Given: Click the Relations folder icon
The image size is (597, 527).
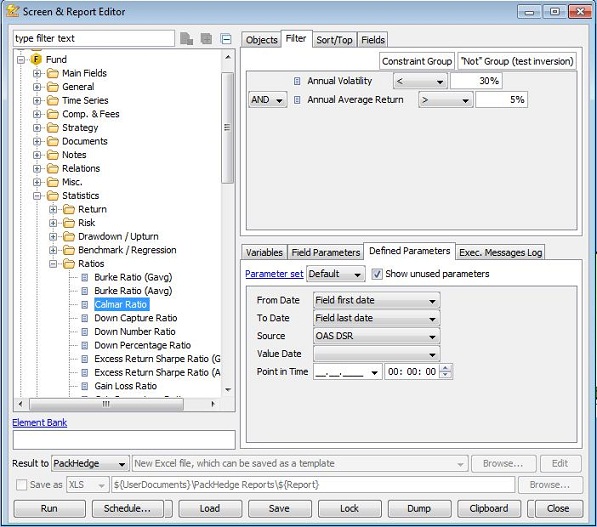Looking at the screenshot, I should 53,168.
